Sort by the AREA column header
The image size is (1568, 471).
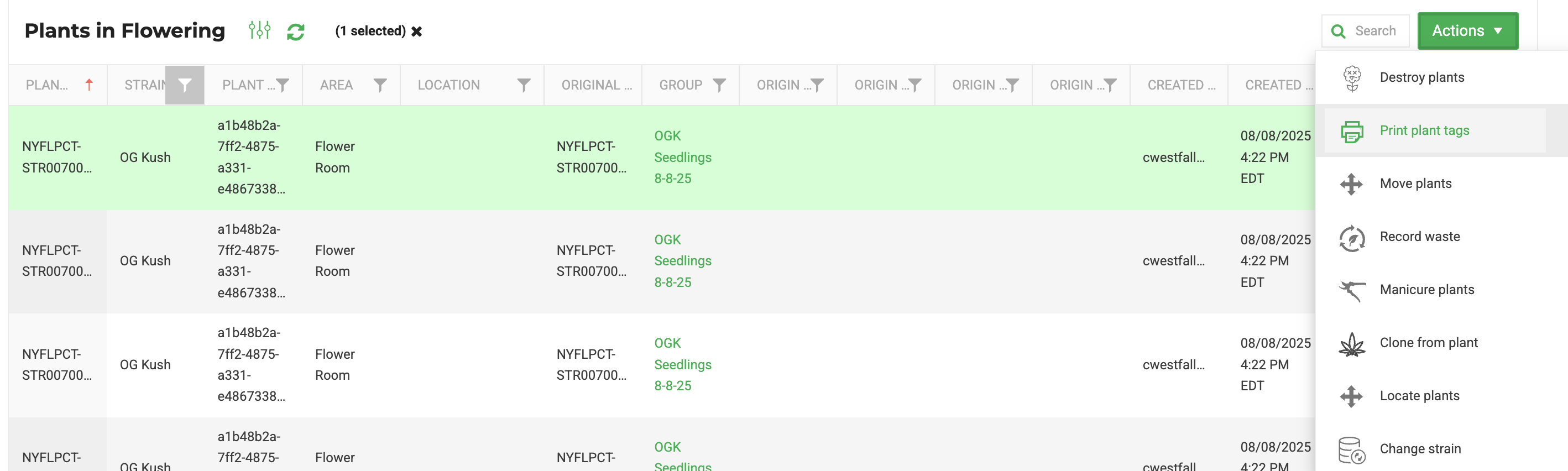337,85
